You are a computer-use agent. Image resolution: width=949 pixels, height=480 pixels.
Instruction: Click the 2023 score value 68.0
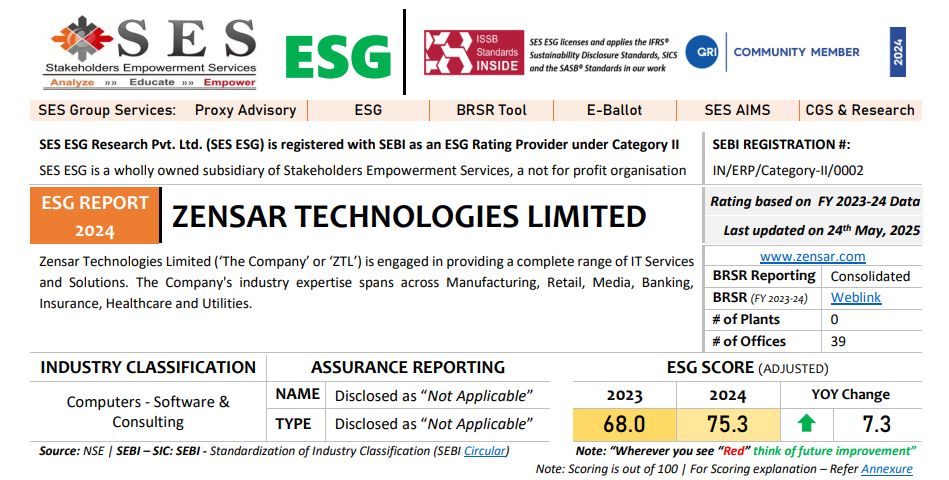point(624,424)
